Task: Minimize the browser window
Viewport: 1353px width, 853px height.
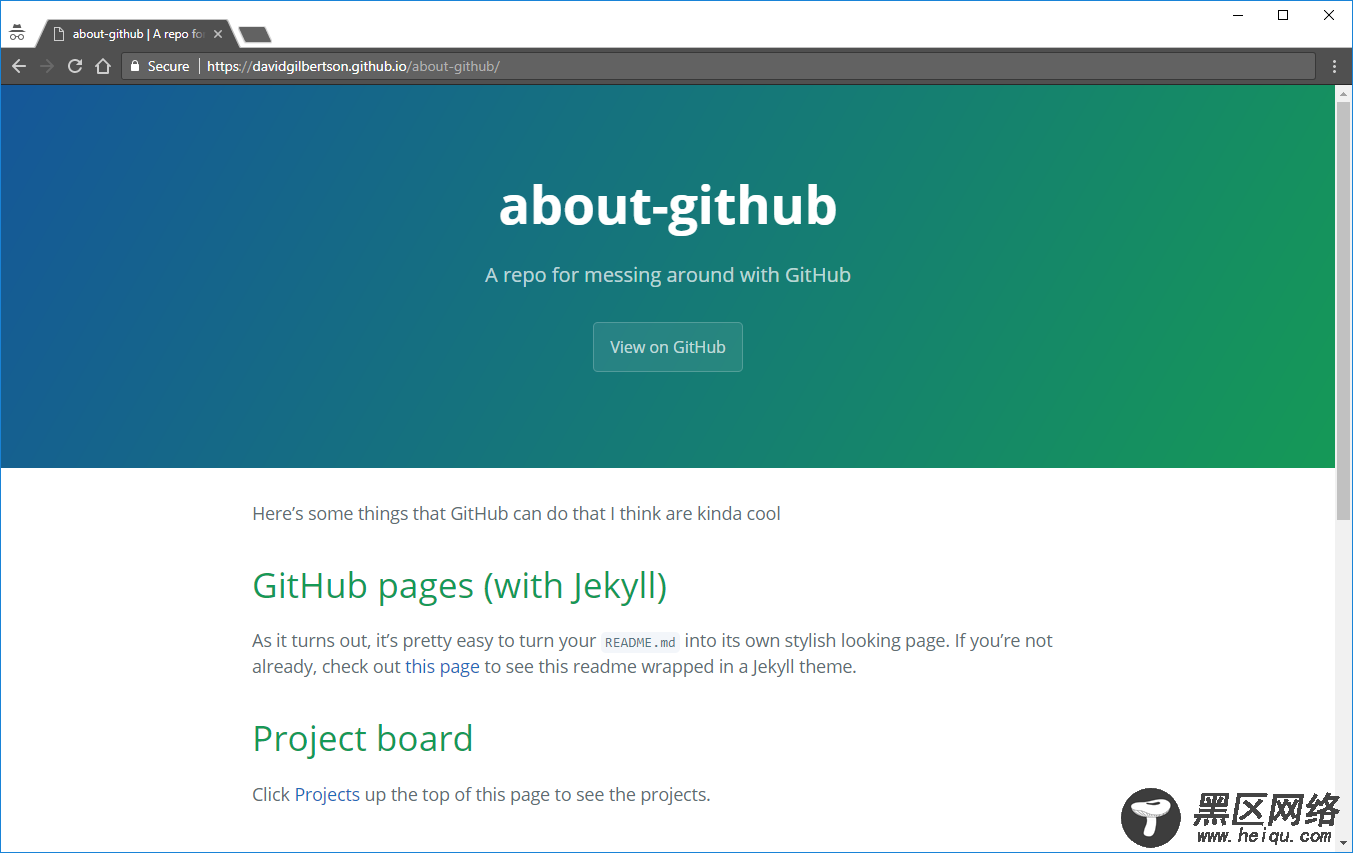Action: coord(1238,15)
